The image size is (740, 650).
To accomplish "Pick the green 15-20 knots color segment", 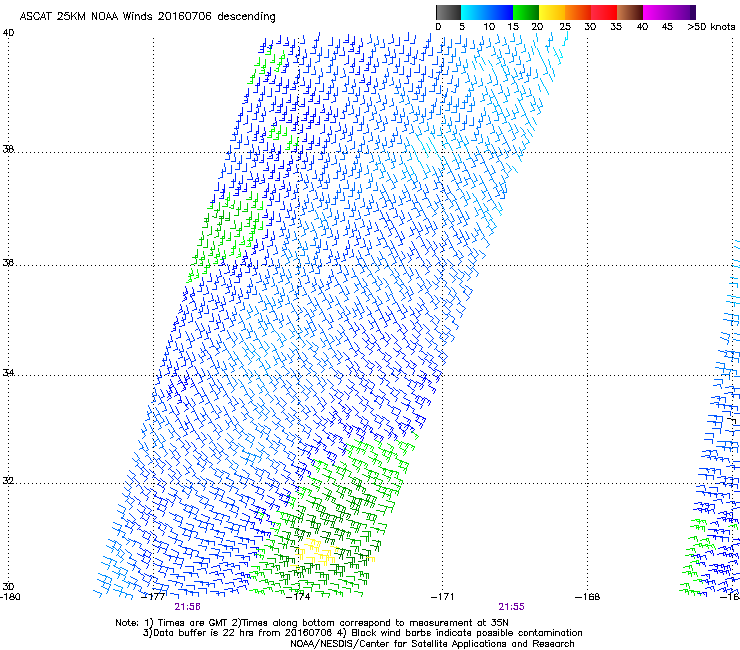I will pos(526,12).
